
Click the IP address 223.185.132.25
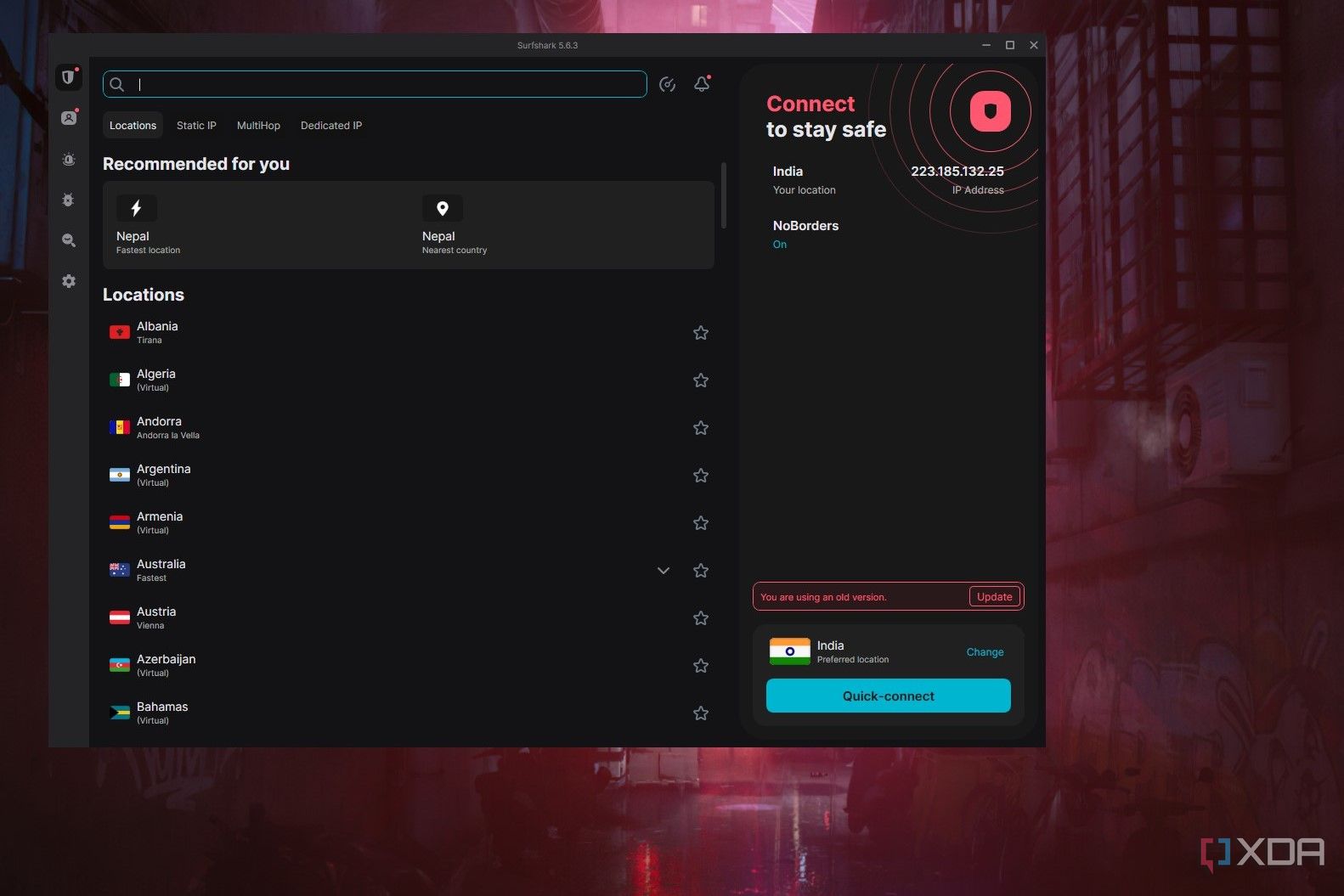click(x=957, y=172)
